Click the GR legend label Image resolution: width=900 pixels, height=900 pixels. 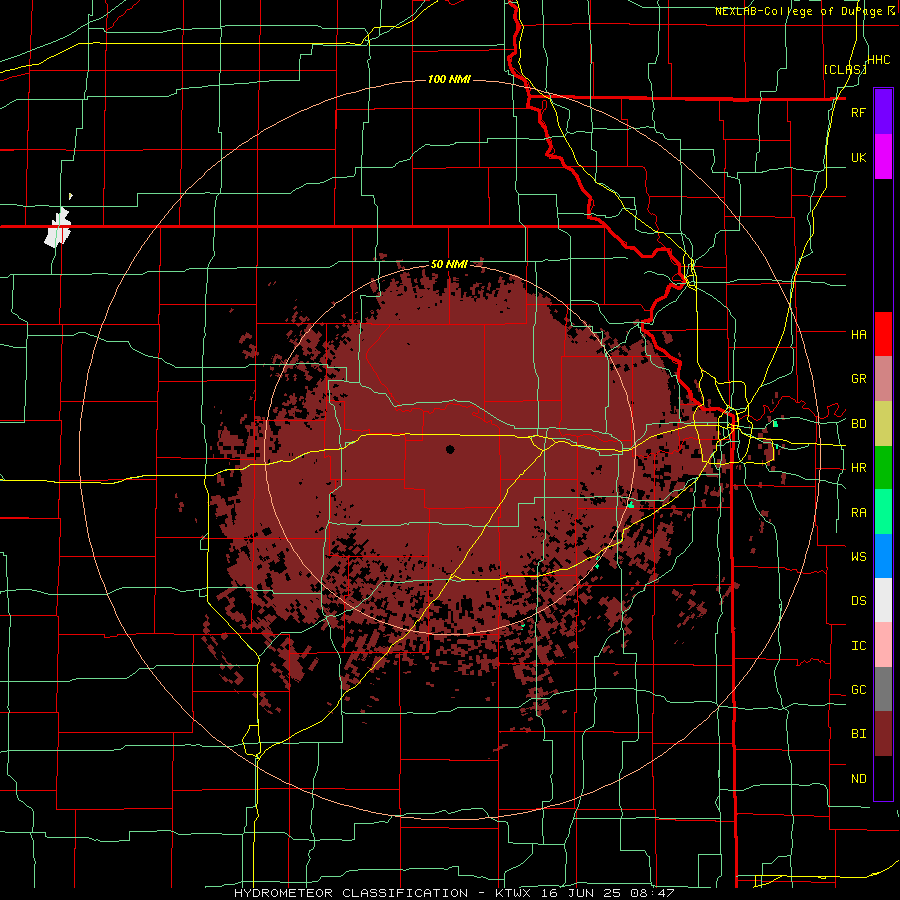coord(858,379)
